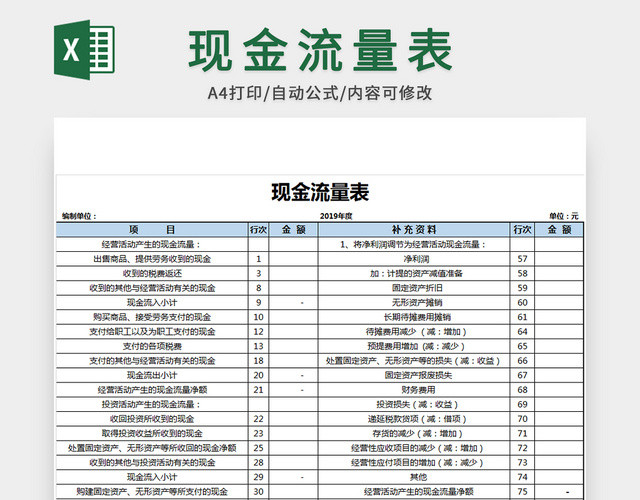This screenshot has height=500, width=640.
Task: Click the 金额 cell for 出售商品 row
Action: (x=293, y=259)
